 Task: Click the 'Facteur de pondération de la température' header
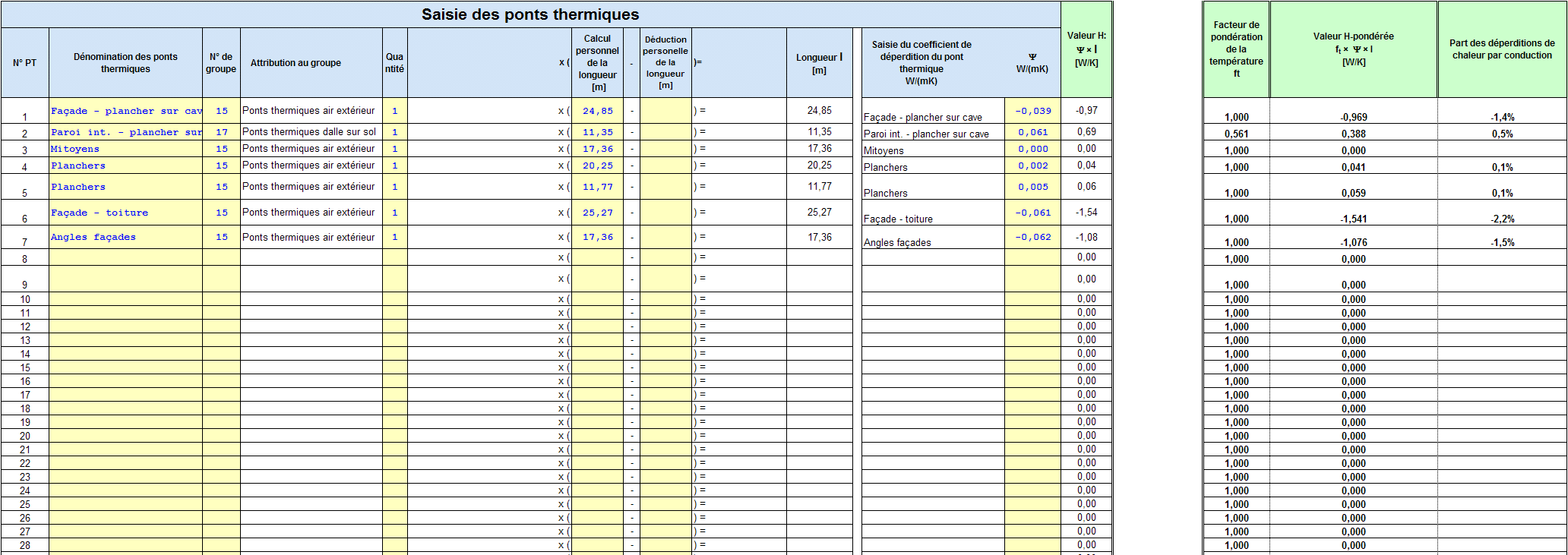(x=1236, y=49)
